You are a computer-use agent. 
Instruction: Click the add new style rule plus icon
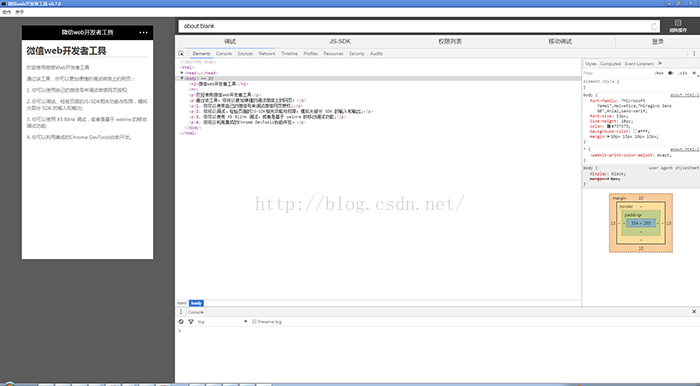[x=694, y=73]
